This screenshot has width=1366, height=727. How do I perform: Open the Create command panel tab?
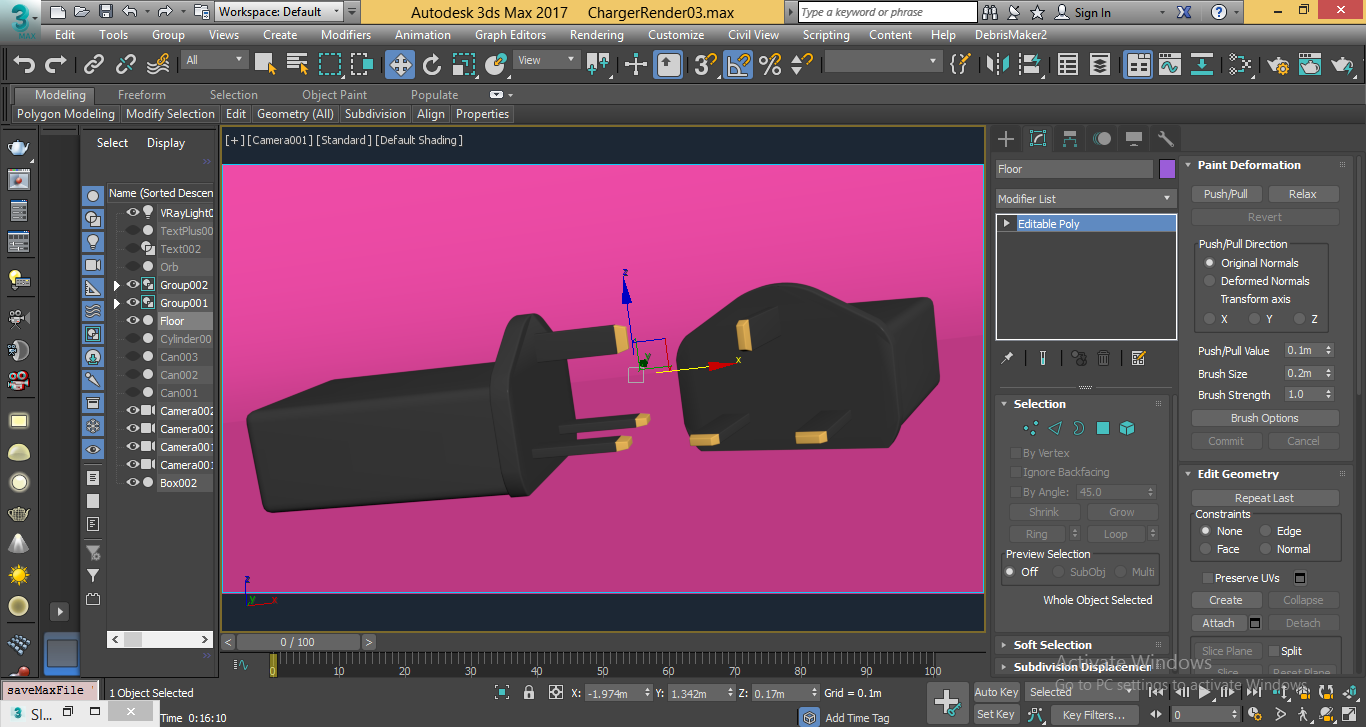1006,139
